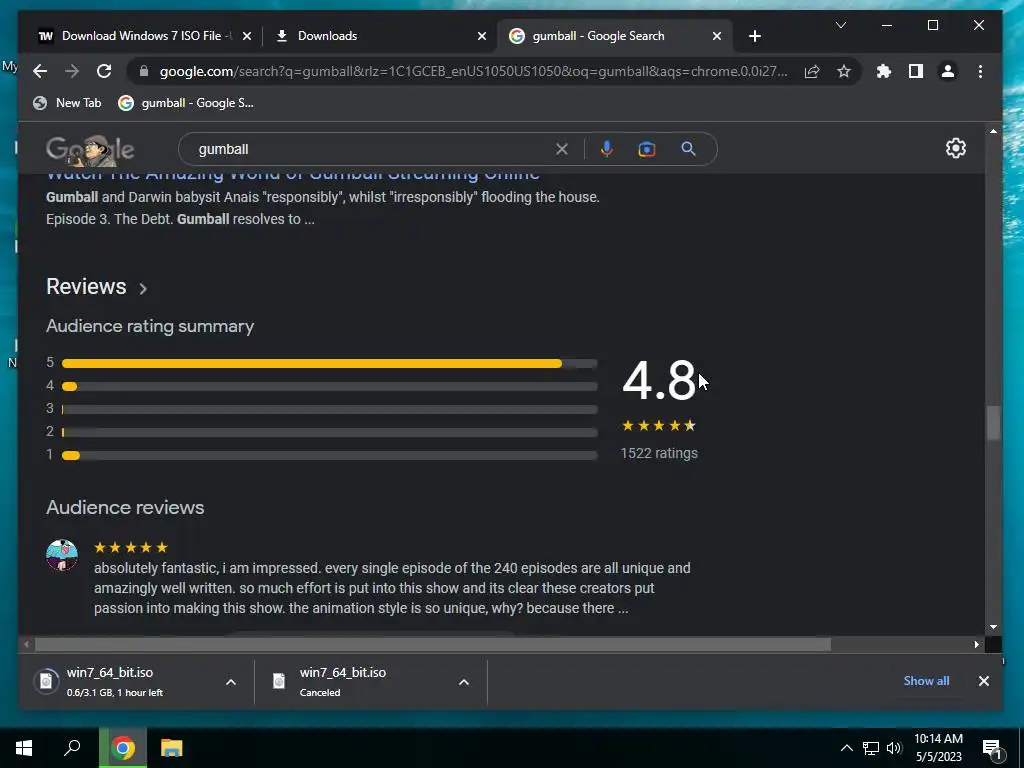Viewport: 1024px width, 768px height.
Task: Click the 4-star rating bar
Action: tap(329, 386)
